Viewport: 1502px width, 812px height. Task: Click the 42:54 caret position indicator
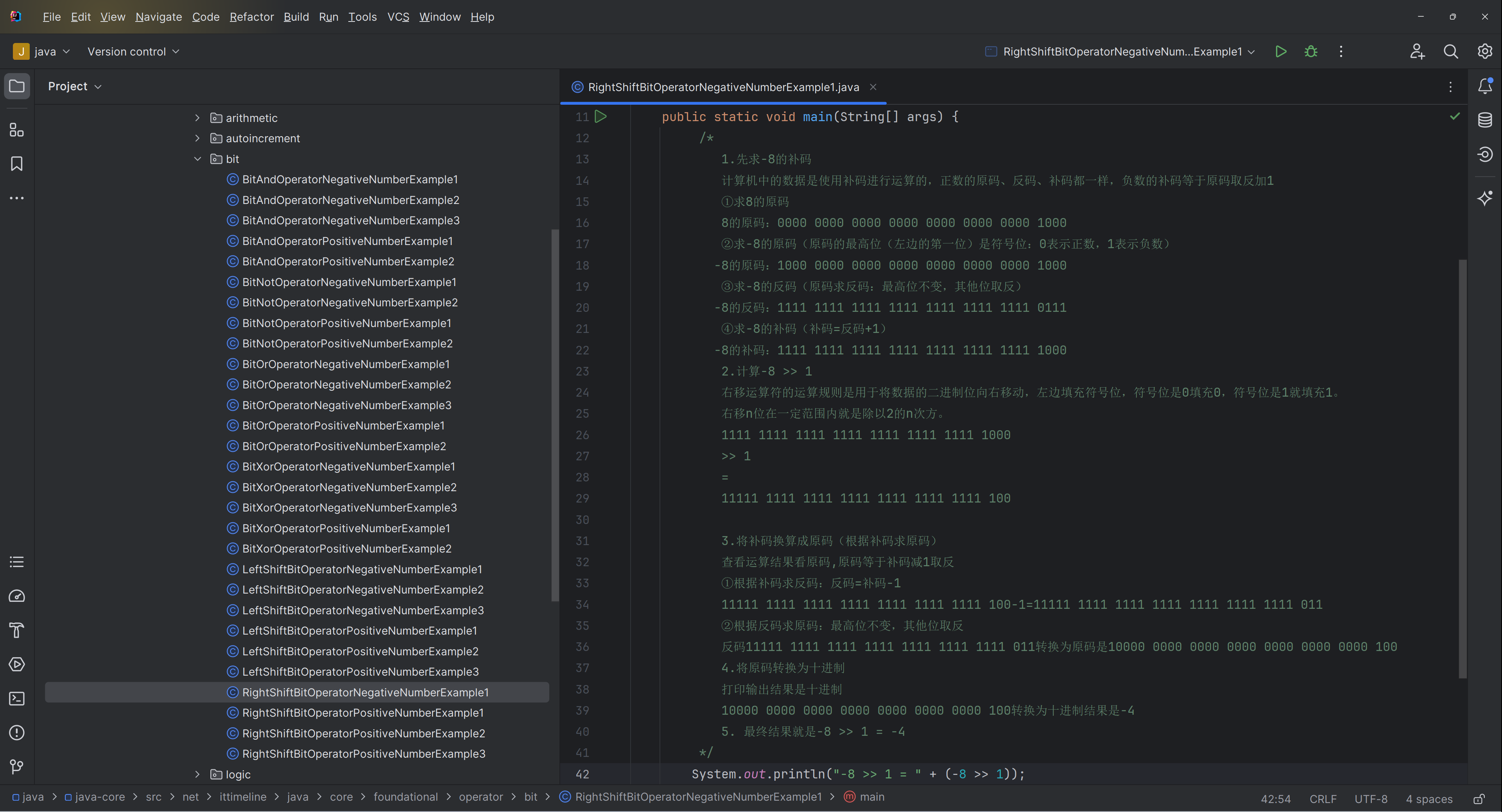pyautogui.click(x=1276, y=799)
